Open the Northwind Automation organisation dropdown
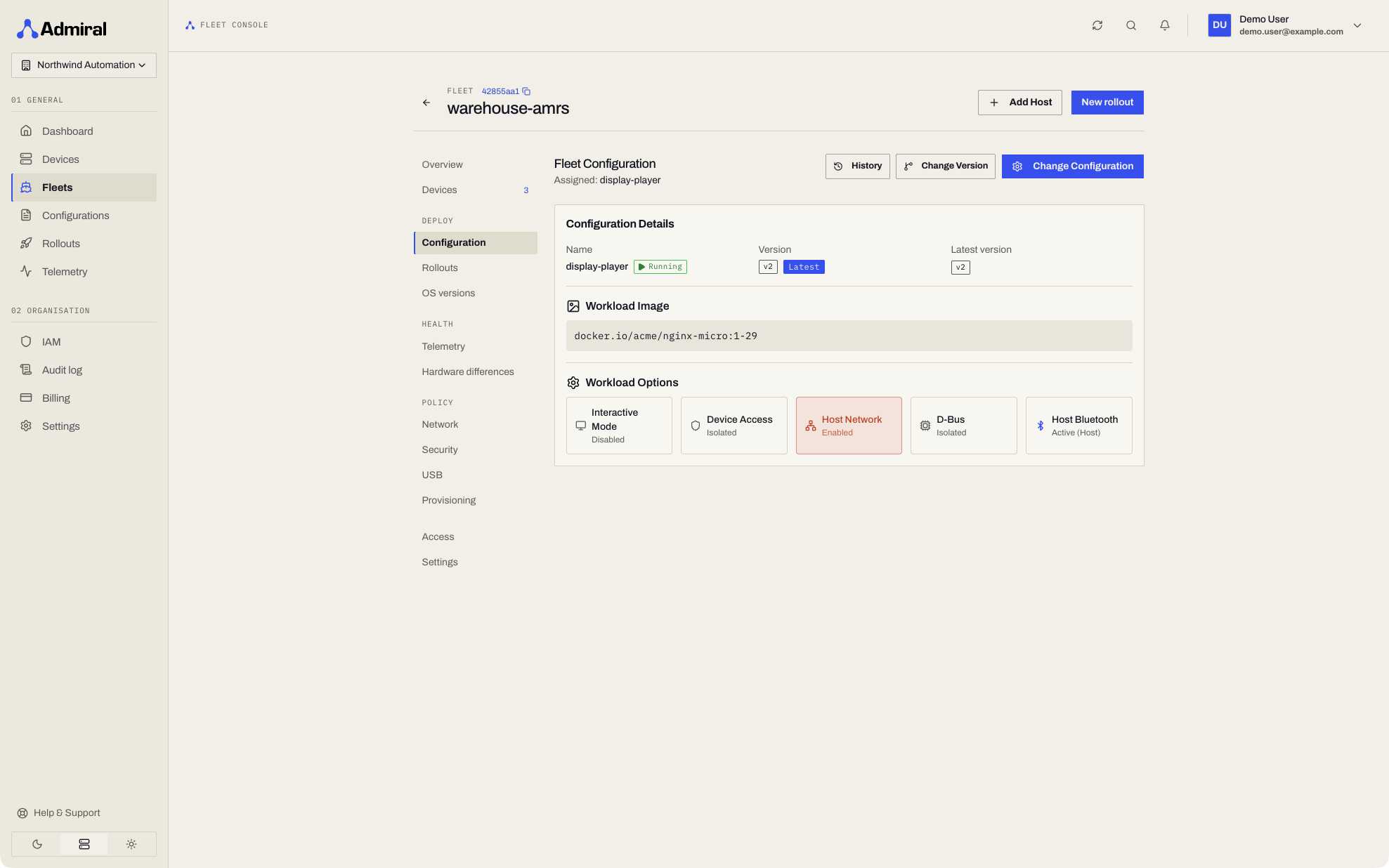Image resolution: width=1389 pixels, height=868 pixels. (84, 65)
